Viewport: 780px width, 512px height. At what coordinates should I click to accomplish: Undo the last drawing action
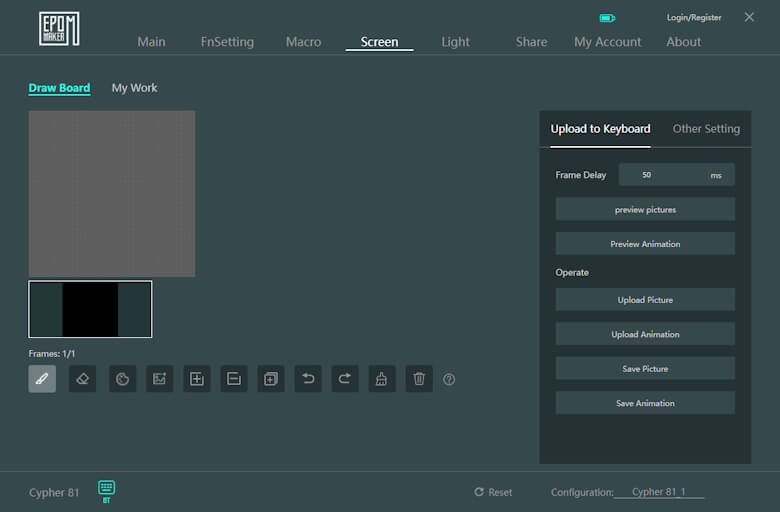(x=308, y=379)
